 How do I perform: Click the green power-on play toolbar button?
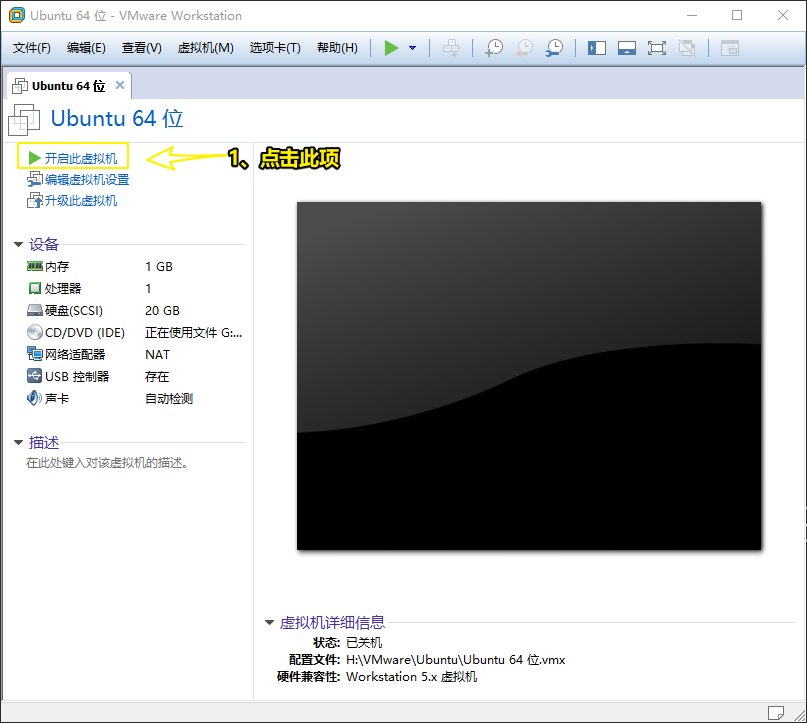(391, 48)
